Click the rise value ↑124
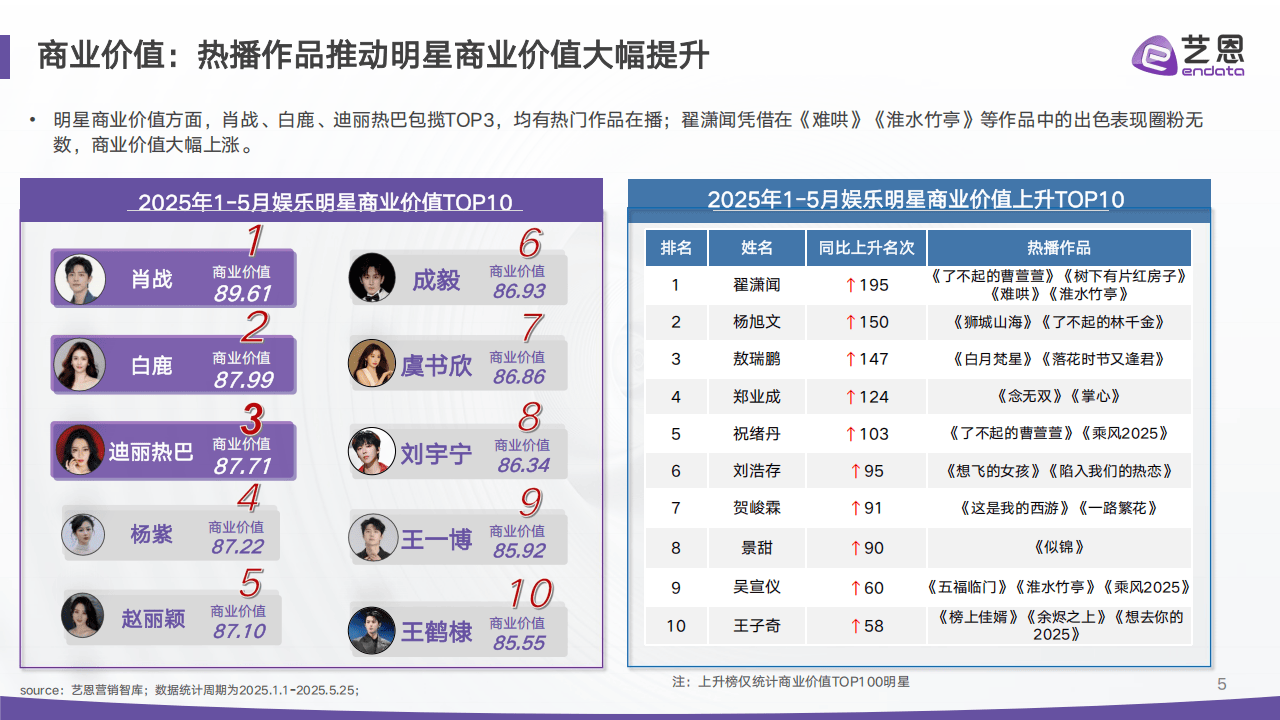The height and width of the screenshot is (720, 1280). [867, 396]
